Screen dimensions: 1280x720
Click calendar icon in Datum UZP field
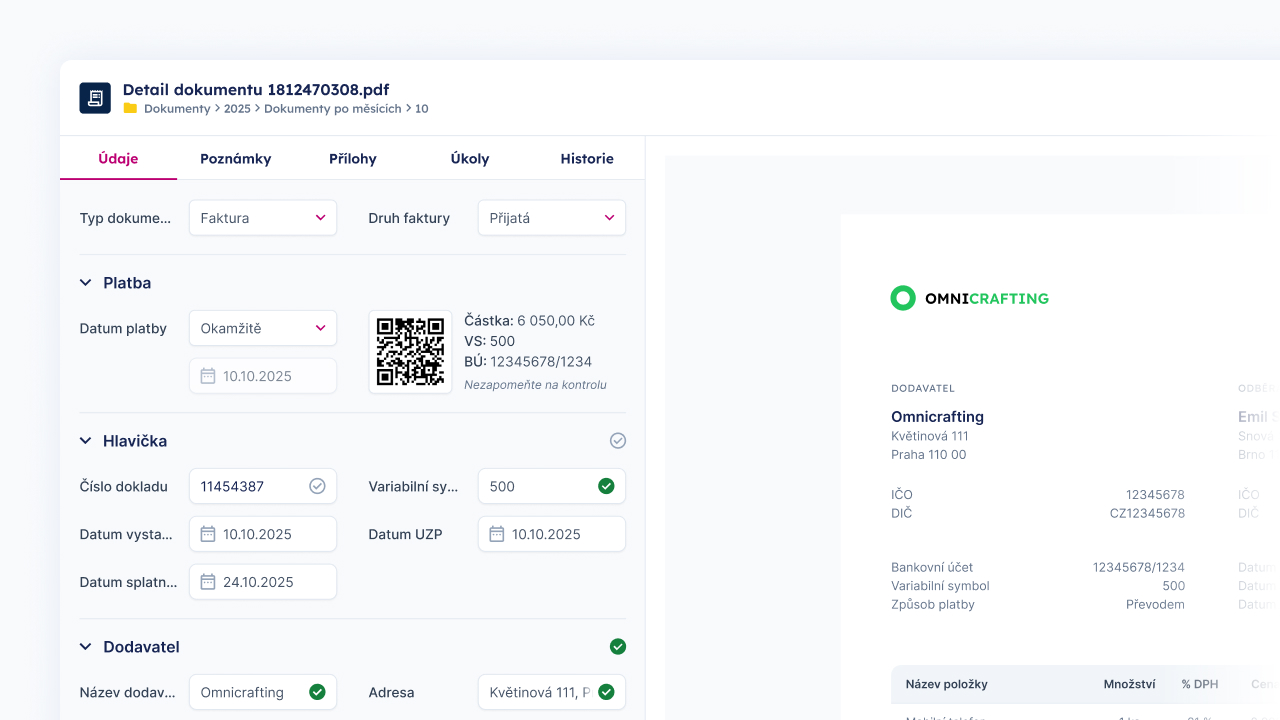[497, 534]
